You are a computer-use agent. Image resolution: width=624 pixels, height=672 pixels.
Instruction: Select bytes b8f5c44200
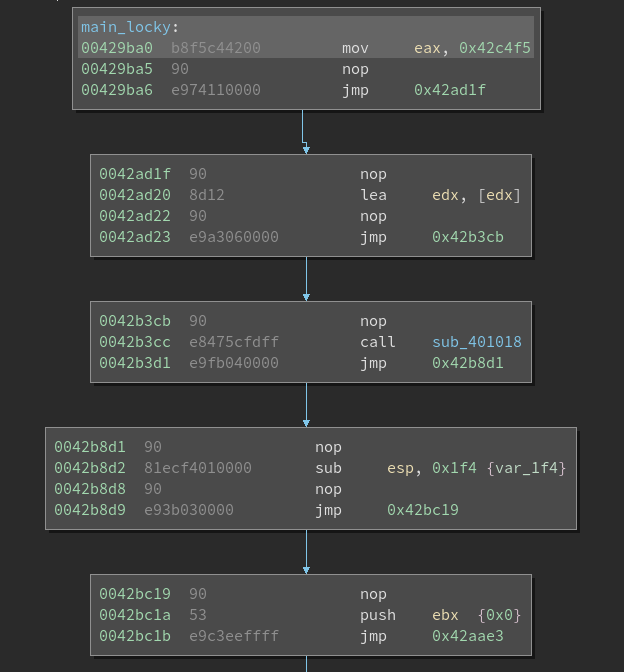coord(216,48)
